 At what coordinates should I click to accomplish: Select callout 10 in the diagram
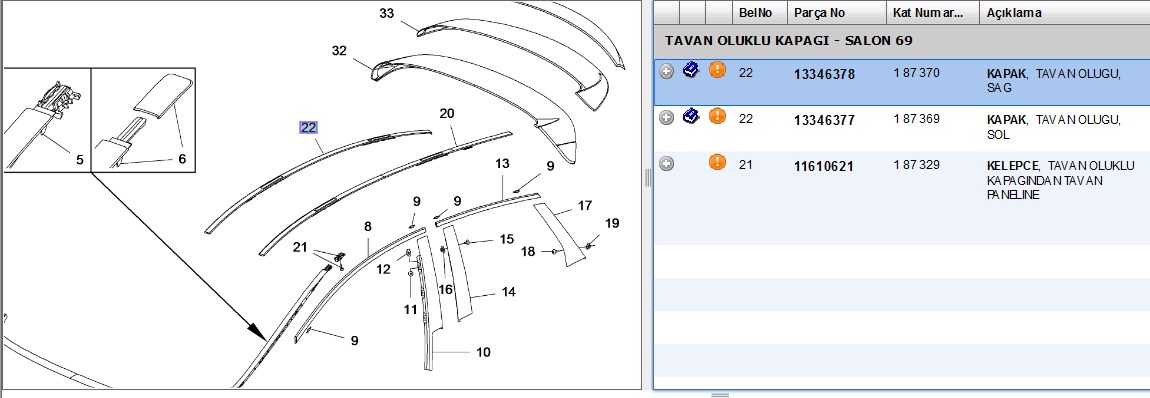(483, 353)
